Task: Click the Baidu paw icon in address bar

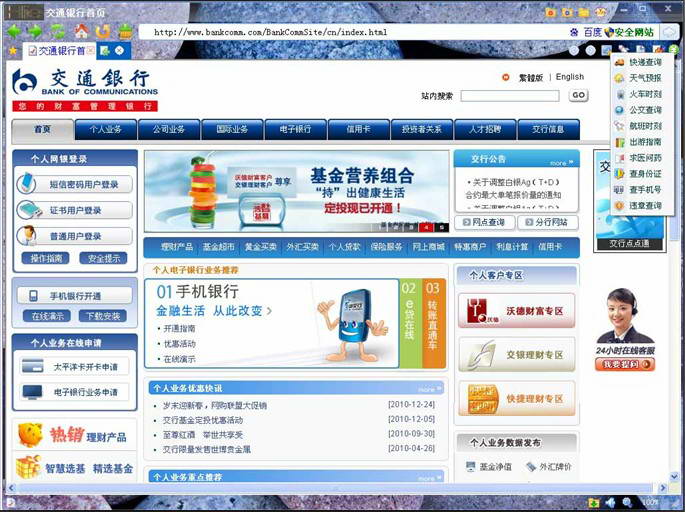Action: [574, 32]
